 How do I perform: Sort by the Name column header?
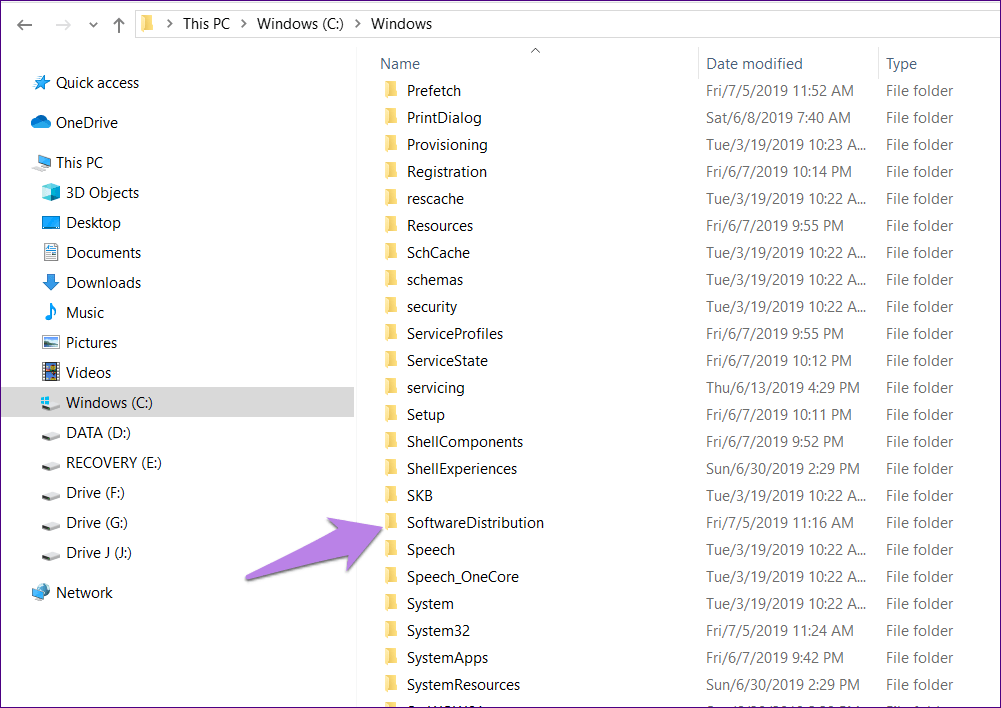(x=400, y=64)
